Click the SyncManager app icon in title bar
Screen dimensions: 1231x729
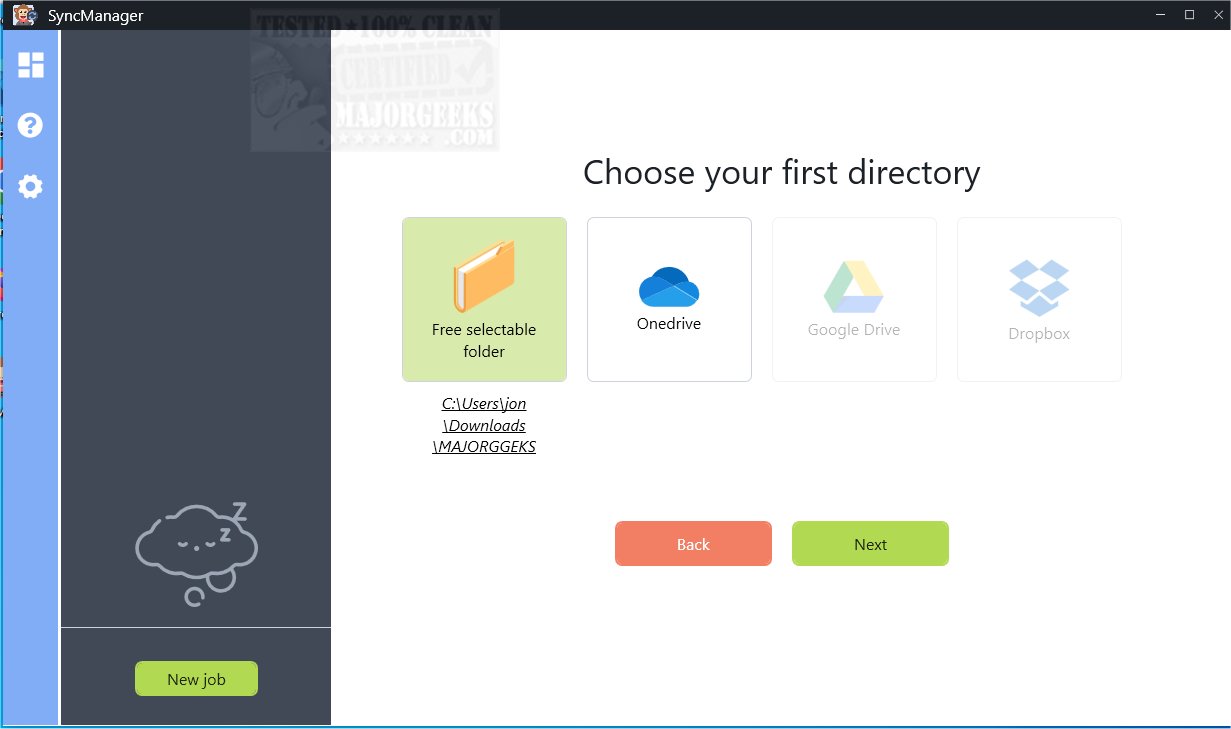coord(25,15)
